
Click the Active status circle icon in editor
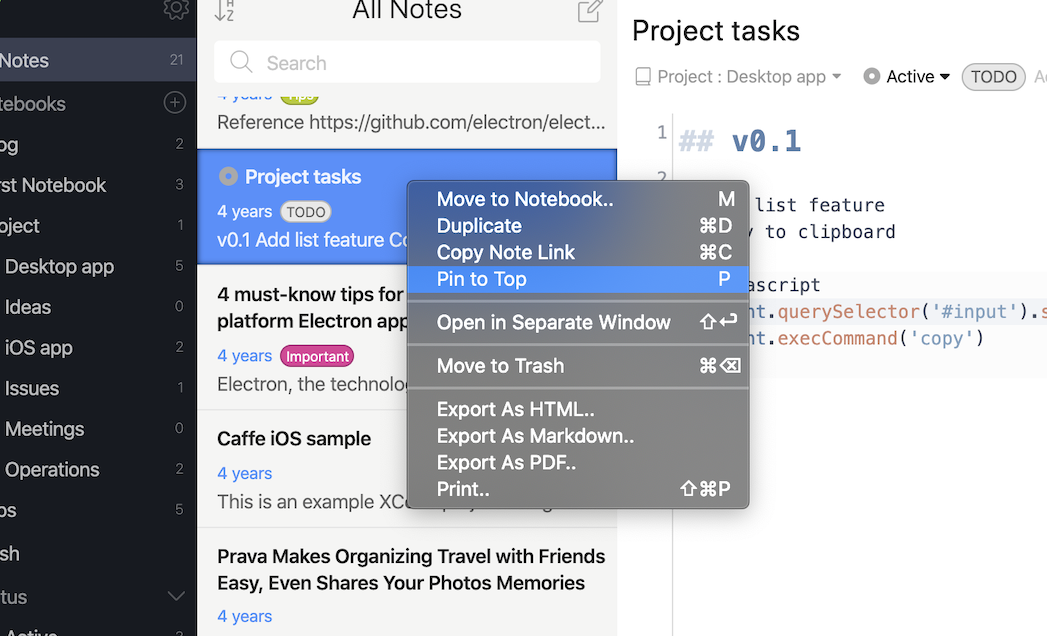tap(872, 77)
